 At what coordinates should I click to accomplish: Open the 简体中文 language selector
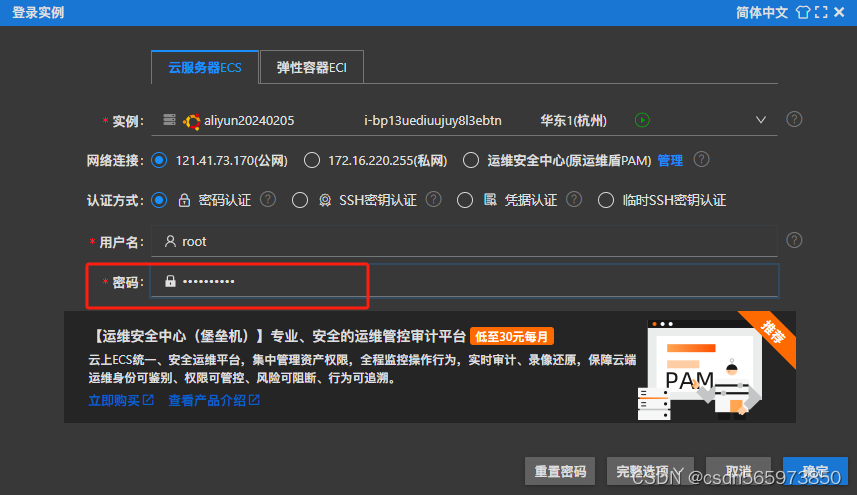point(761,13)
